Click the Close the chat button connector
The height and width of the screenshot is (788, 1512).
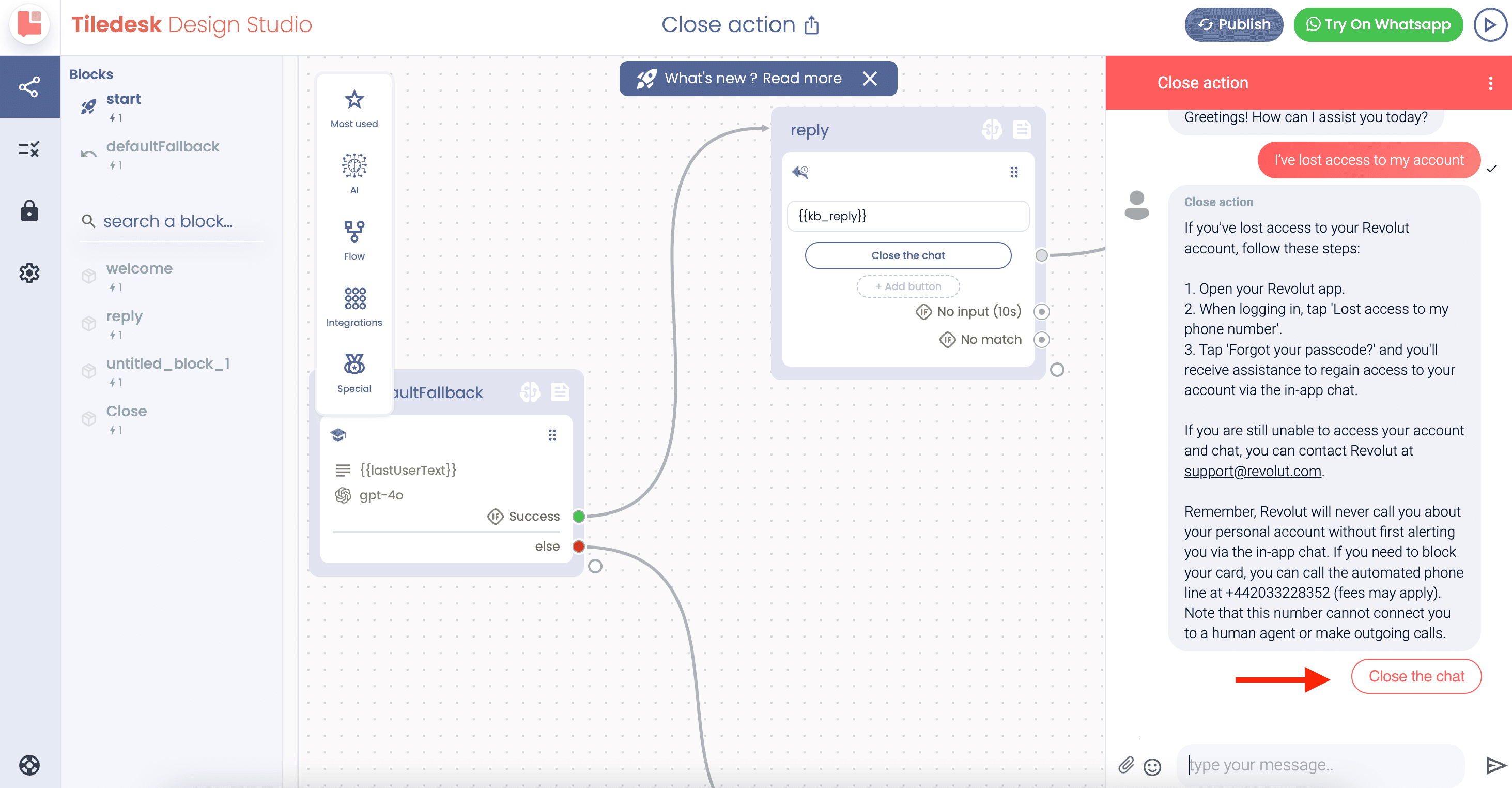[1041, 255]
